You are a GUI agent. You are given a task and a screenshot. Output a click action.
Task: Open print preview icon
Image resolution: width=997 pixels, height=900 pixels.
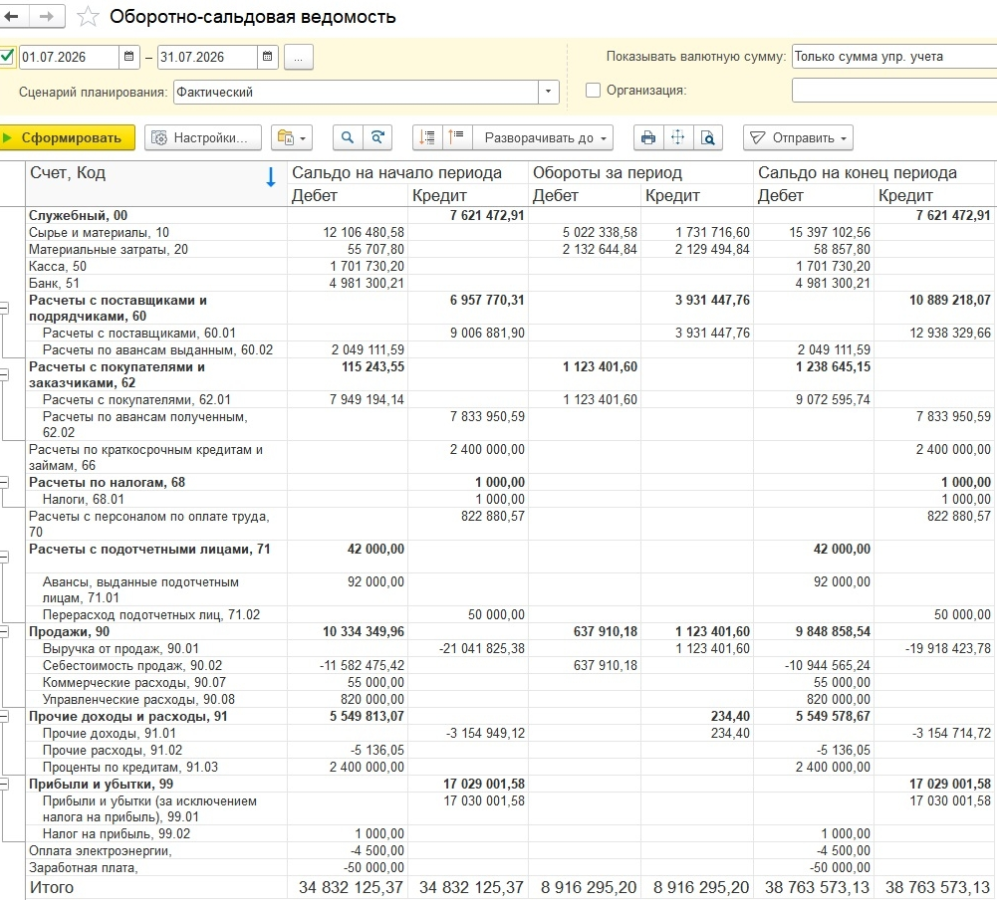708,138
